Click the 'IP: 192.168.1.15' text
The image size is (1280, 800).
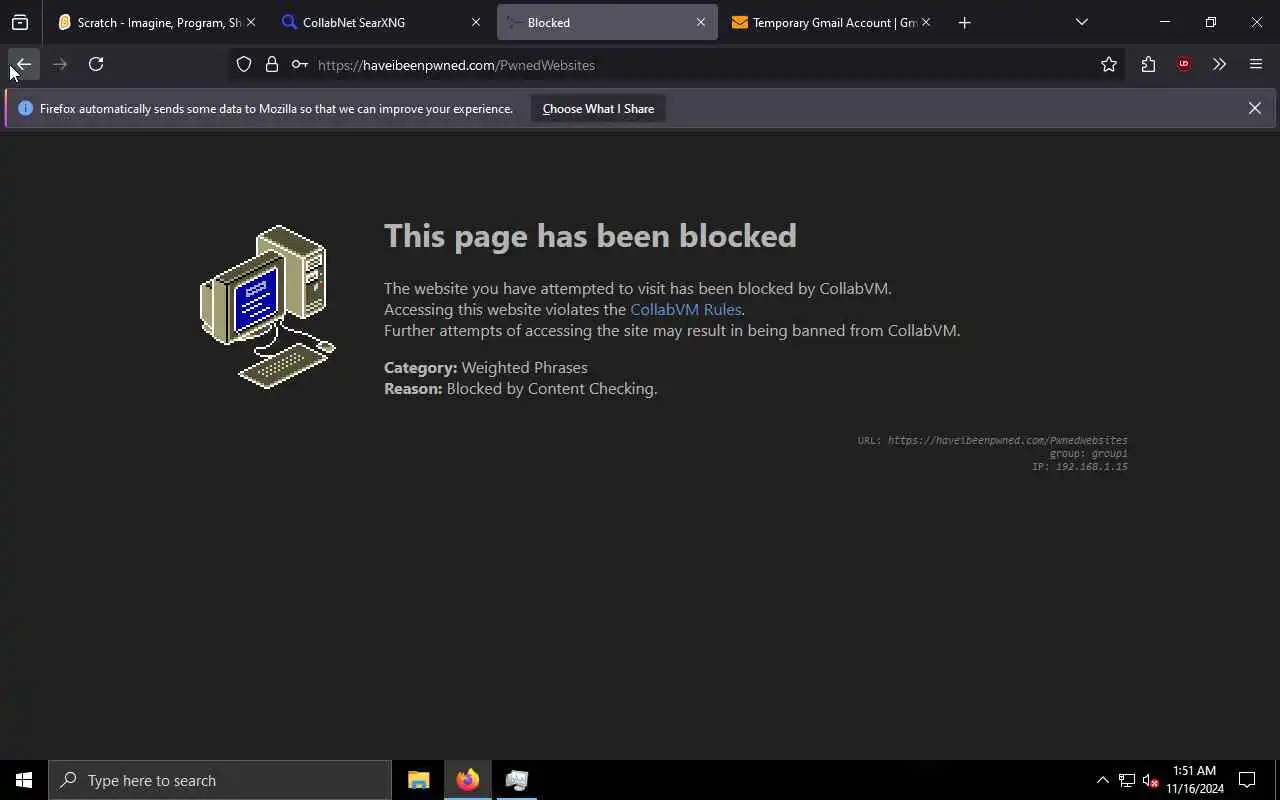click(1080, 467)
